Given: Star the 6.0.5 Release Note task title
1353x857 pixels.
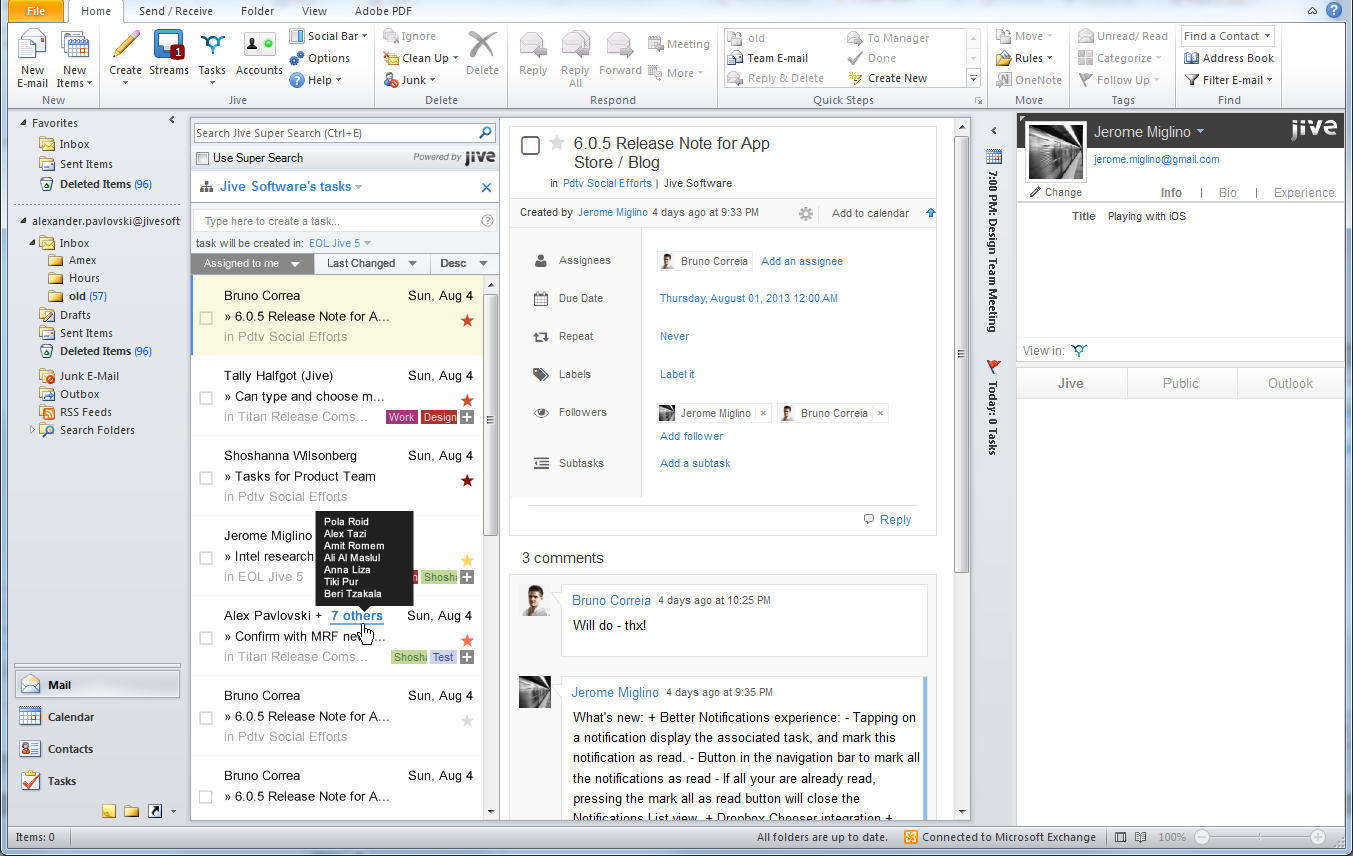Looking at the screenshot, I should [x=557, y=144].
